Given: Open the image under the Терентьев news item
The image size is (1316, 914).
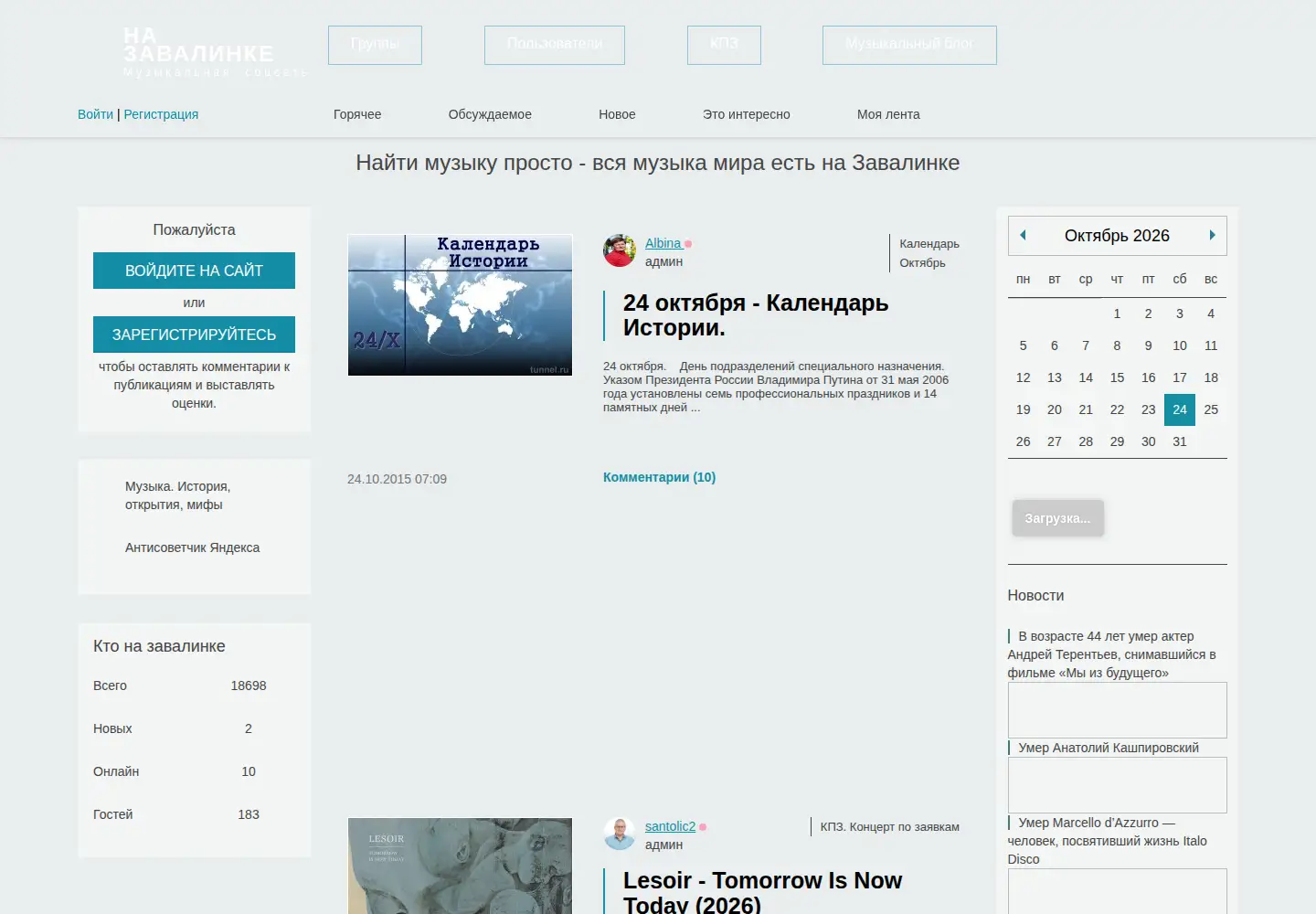Looking at the screenshot, I should coord(1117,710).
